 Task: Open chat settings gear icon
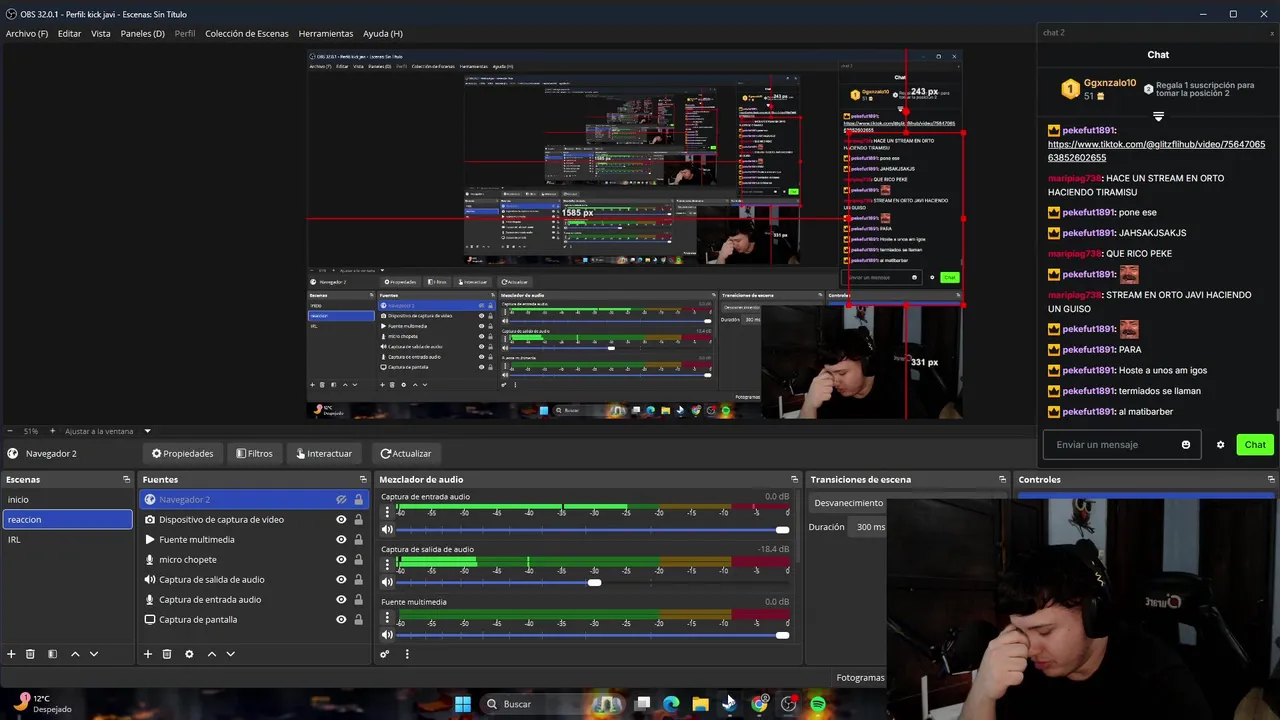click(x=1220, y=445)
